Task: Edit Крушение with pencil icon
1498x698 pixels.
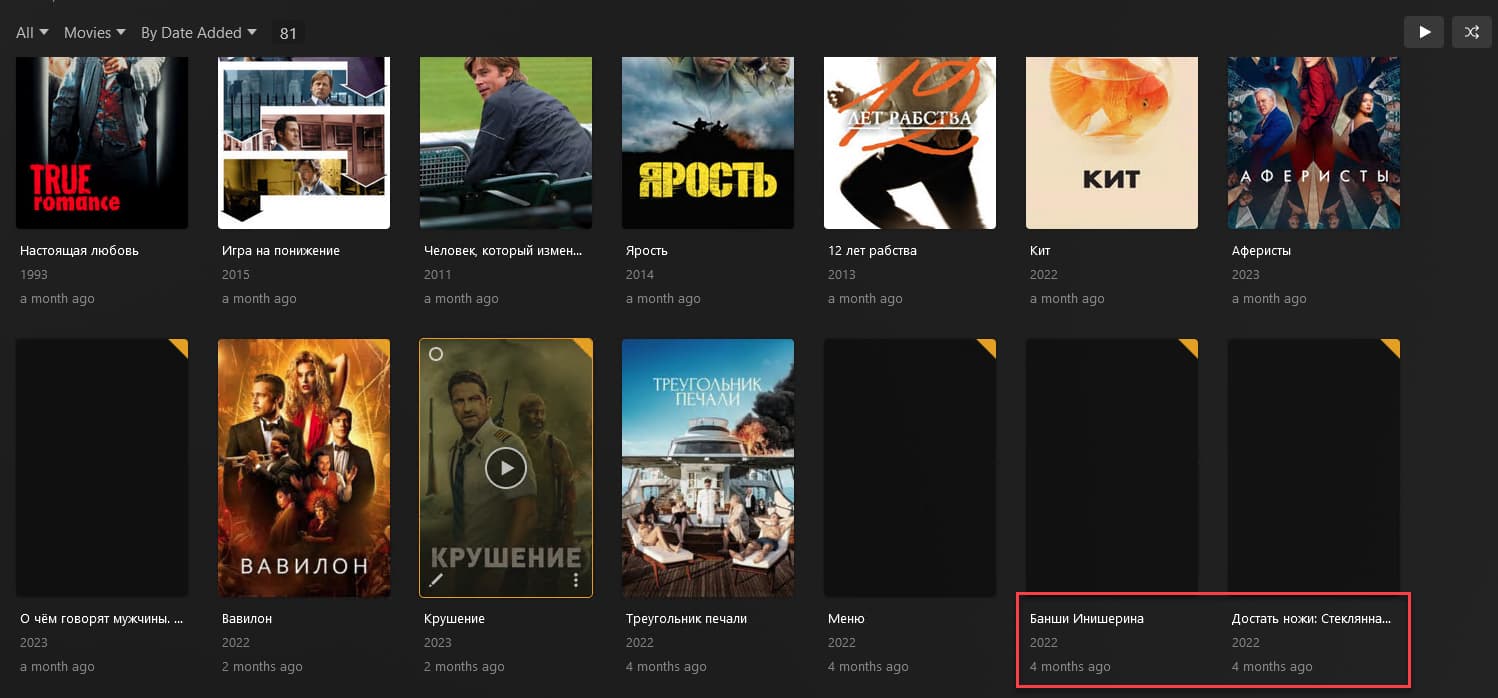Action: [436, 580]
